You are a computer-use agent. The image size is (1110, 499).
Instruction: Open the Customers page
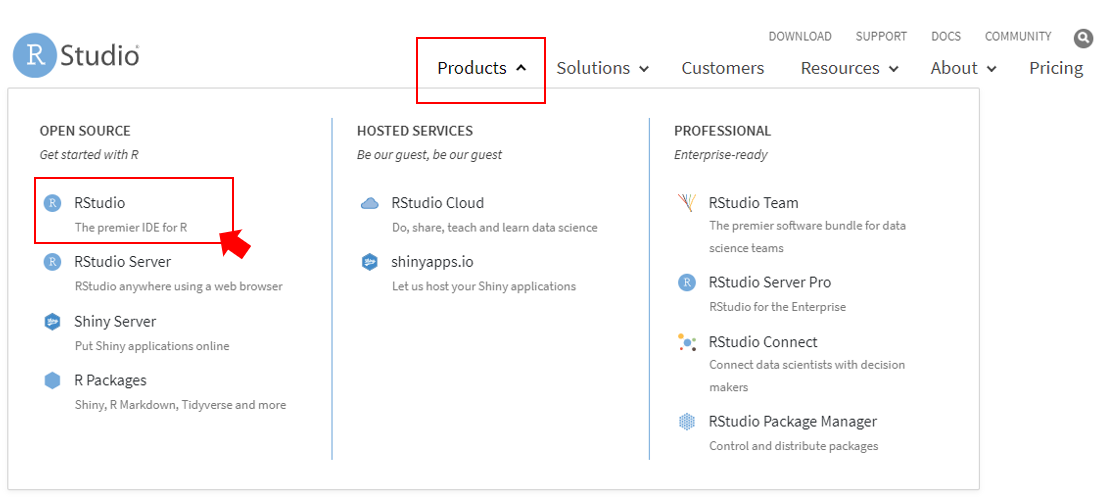click(x=723, y=68)
